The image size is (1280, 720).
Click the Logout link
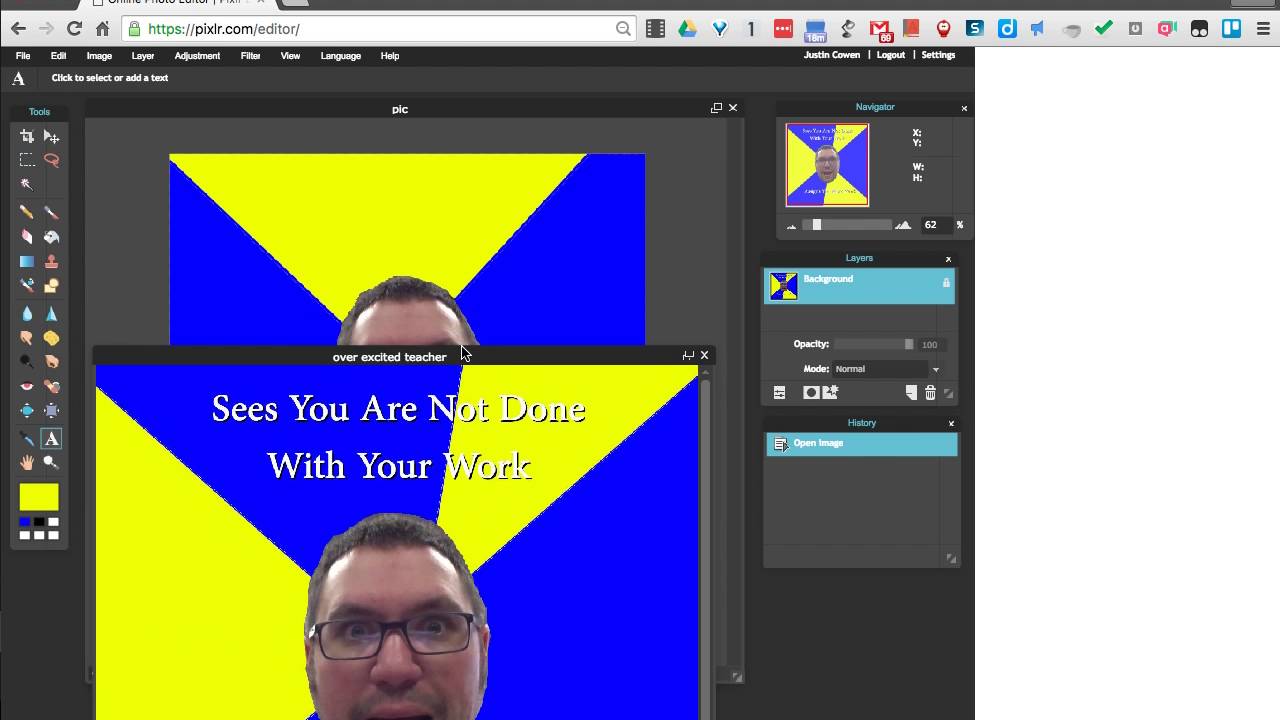coord(890,55)
